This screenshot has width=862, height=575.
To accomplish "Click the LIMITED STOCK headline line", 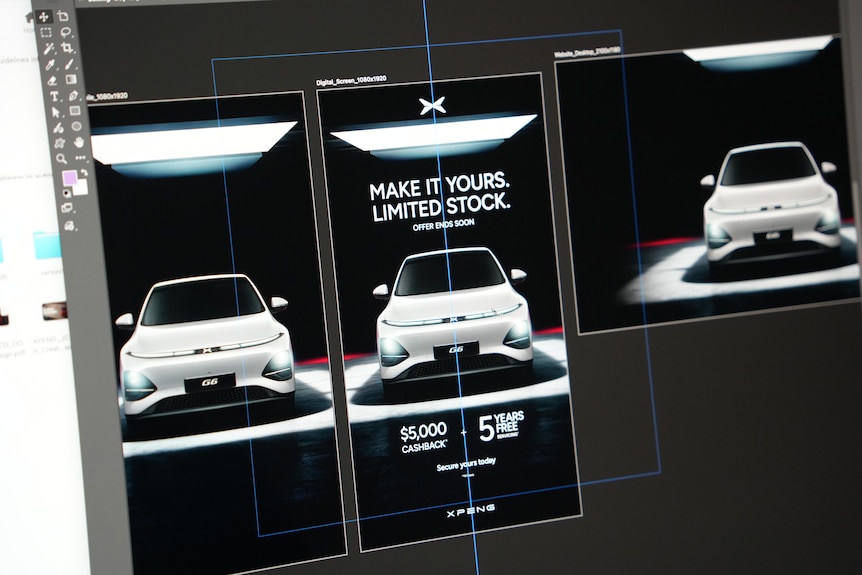I will click(442, 208).
